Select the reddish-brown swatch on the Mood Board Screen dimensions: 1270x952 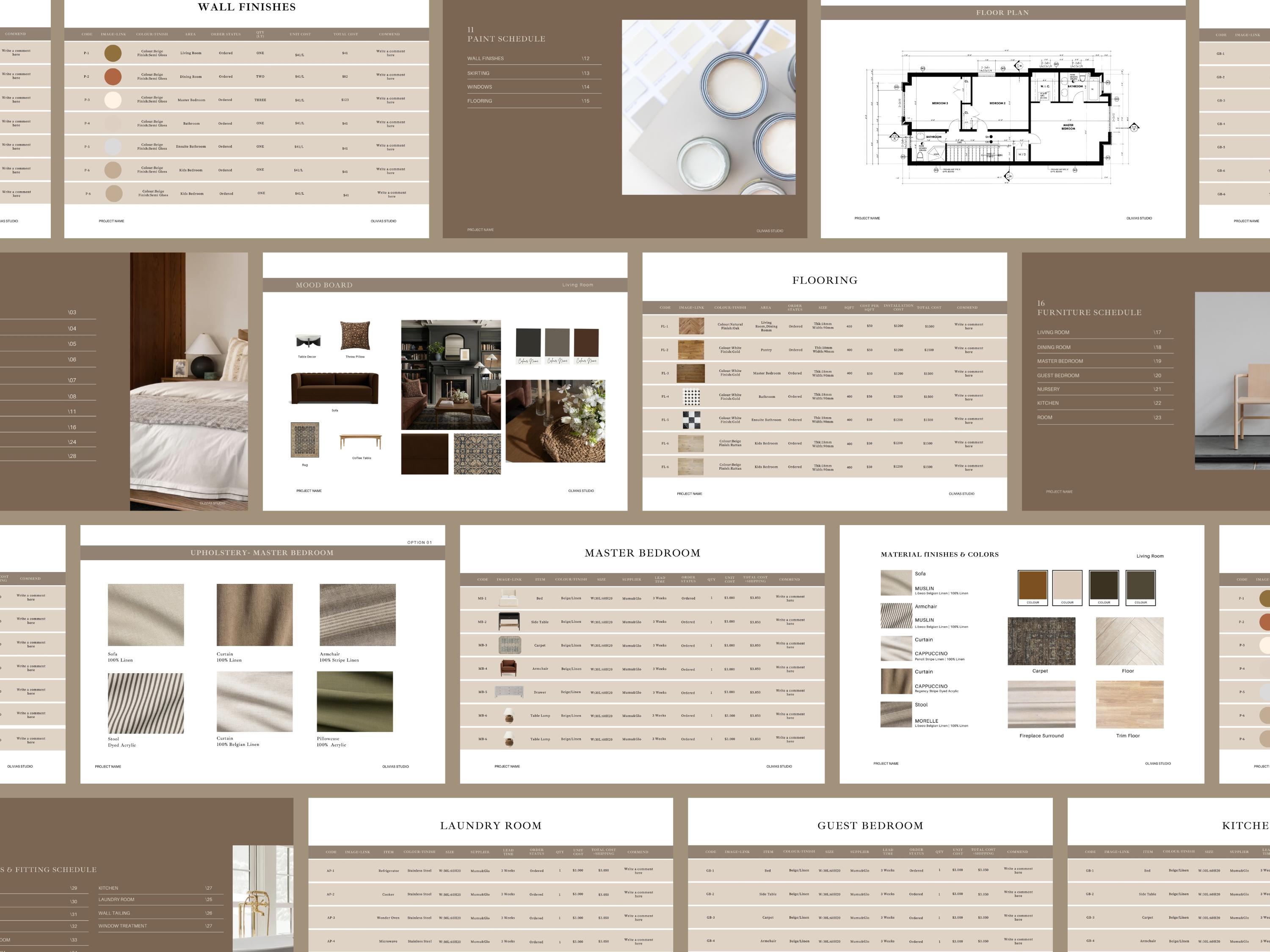pyautogui.click(x=586, y=343)
